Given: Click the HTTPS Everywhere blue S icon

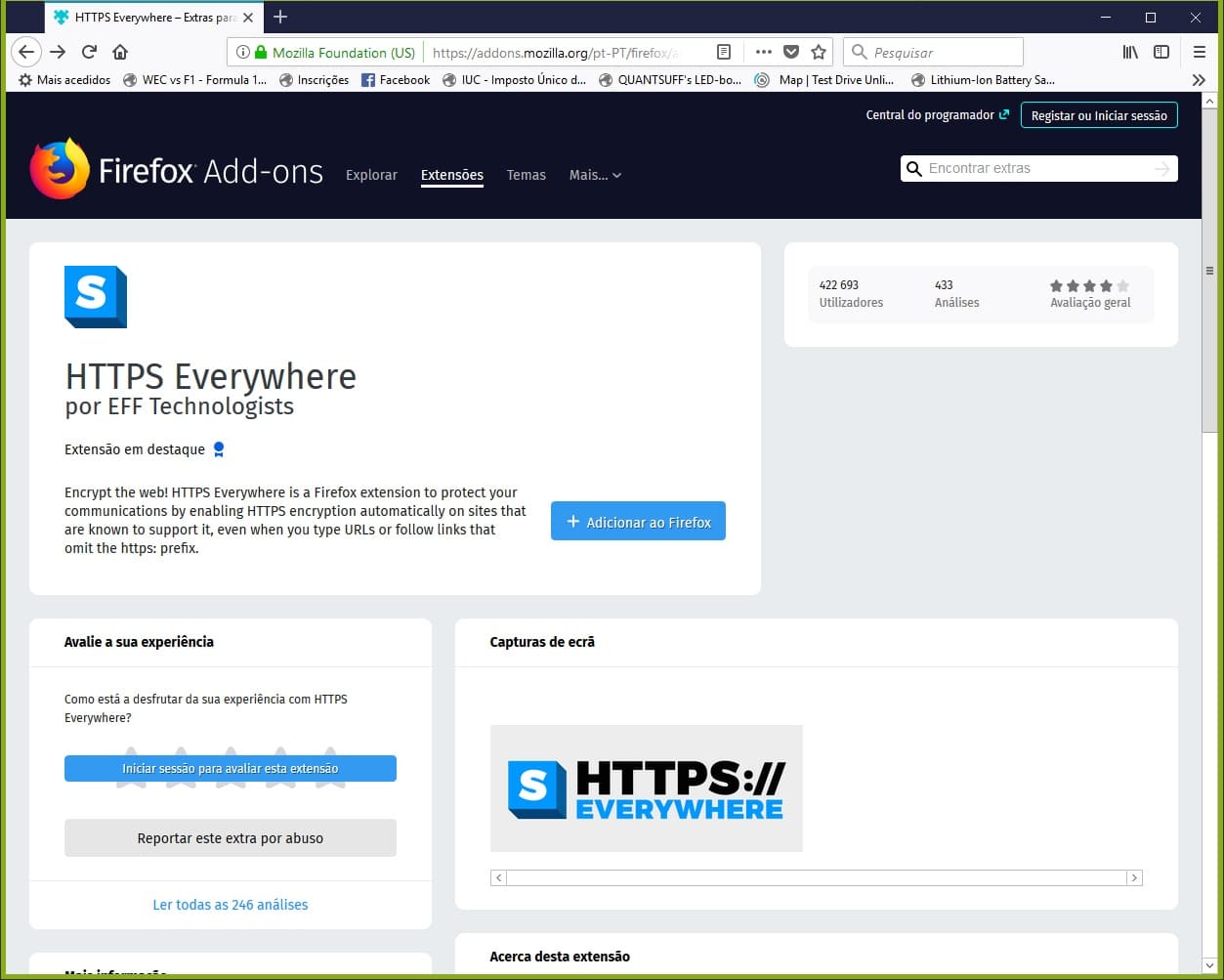Looking at the screenshot, I should [x=96, y=296].
